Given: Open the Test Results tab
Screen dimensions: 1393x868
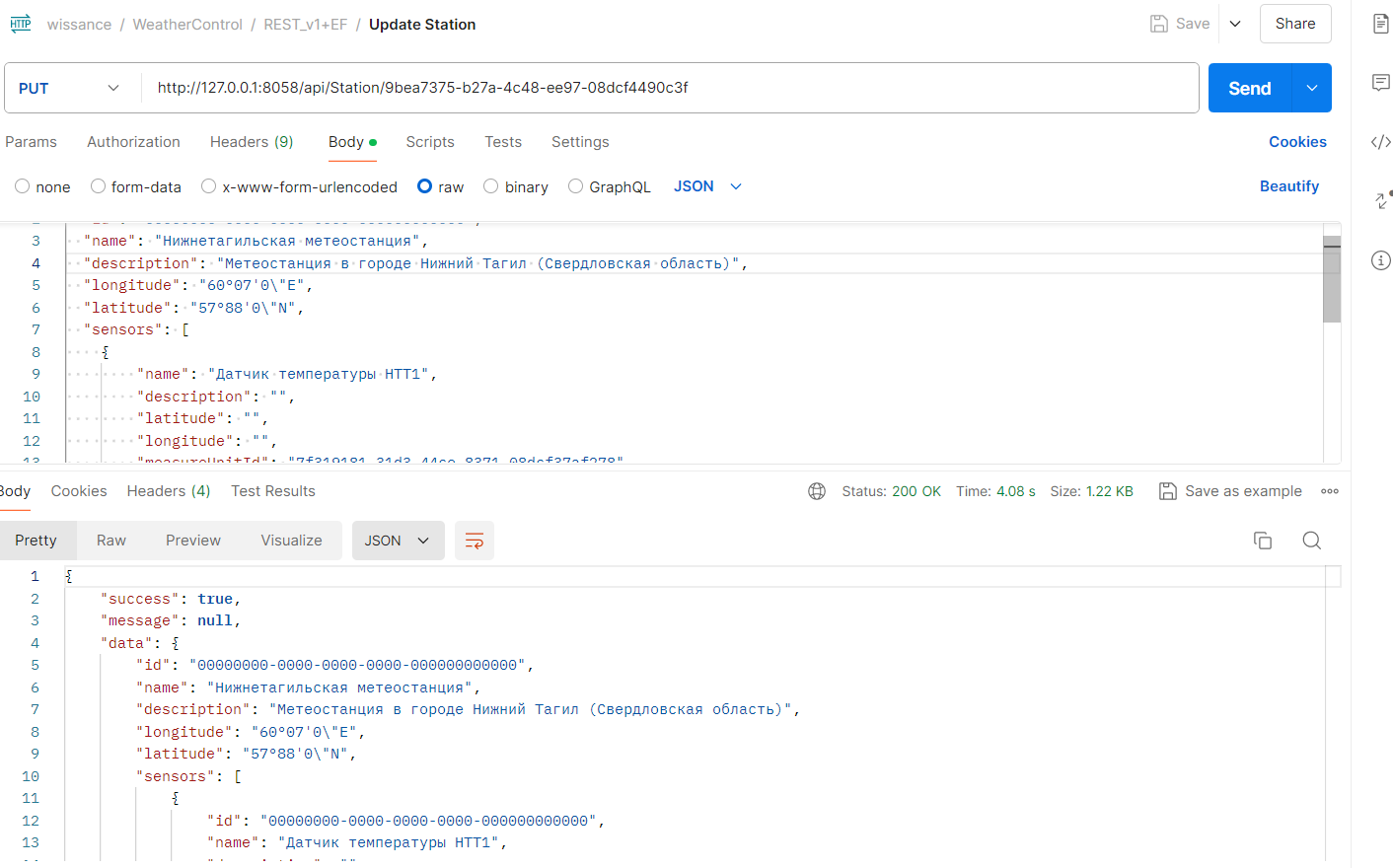Looking at the screenshot, I should pos(273,491).
